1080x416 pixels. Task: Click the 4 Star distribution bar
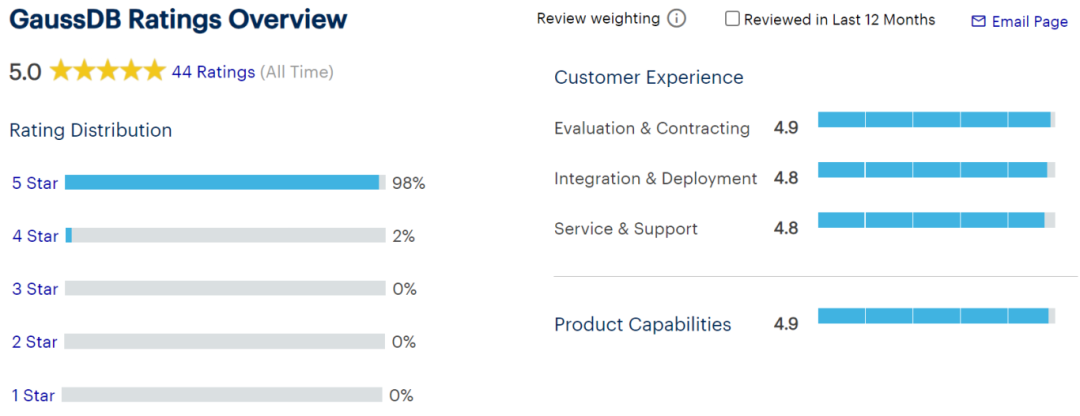[x=225, y=235]
